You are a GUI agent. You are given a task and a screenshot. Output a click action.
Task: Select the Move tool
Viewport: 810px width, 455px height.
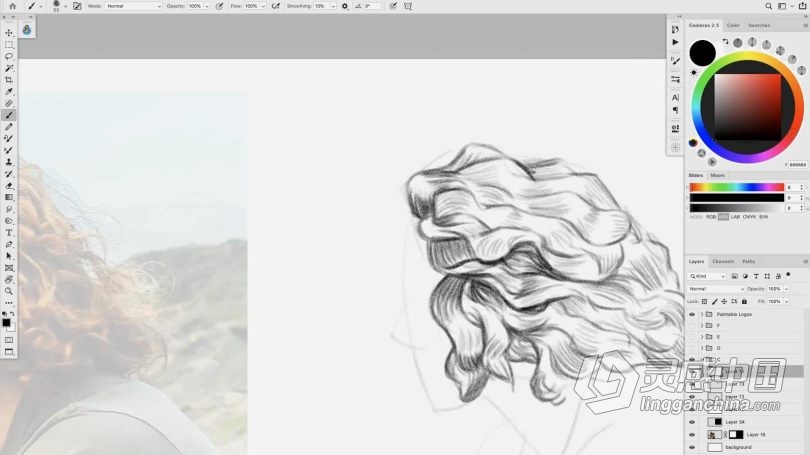pyautogui.click(x=9, y=33)
